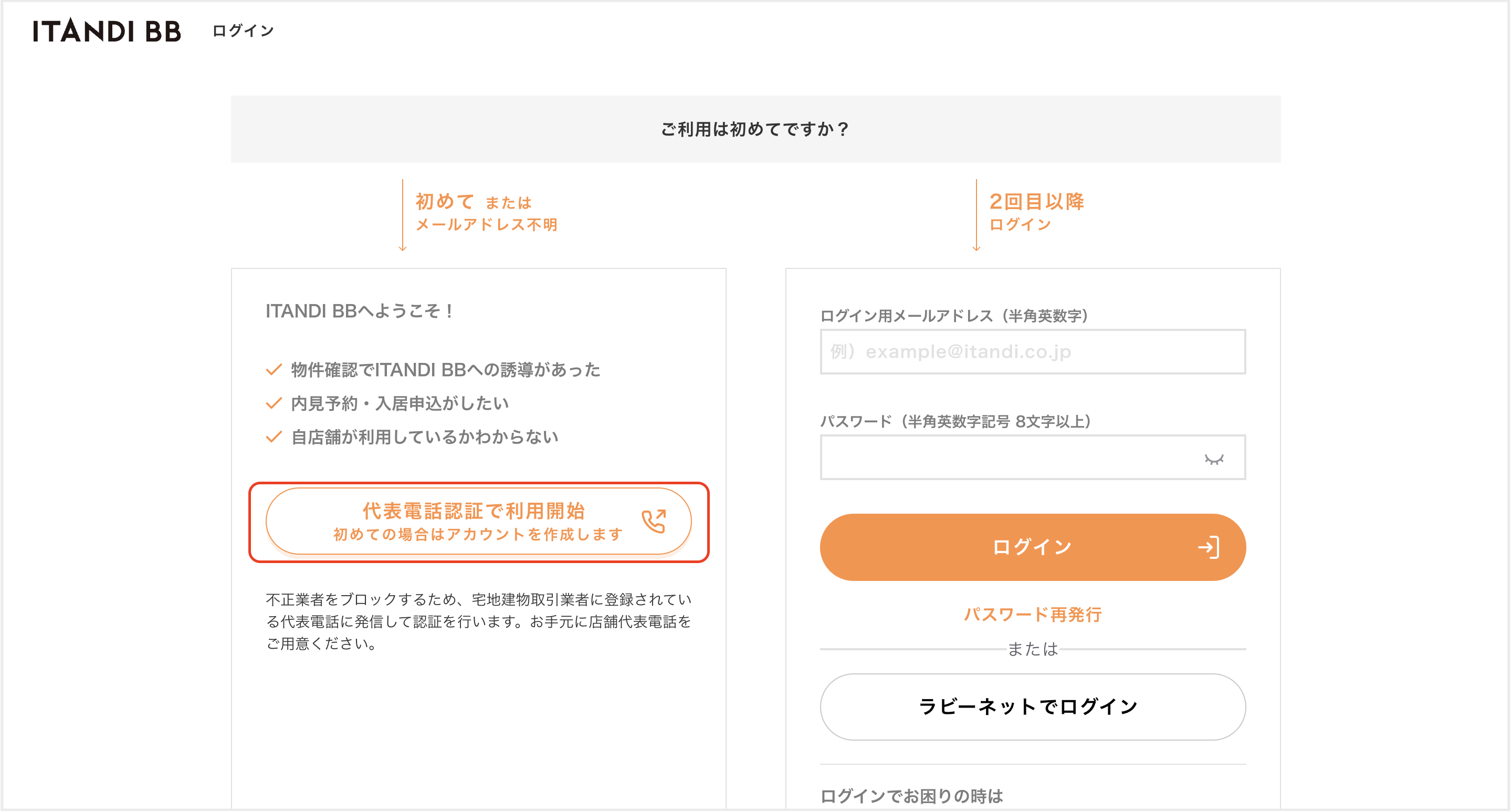
Task: Click 物件確認でITANDI BBへの誘導があった line
Action: [446, 370]
